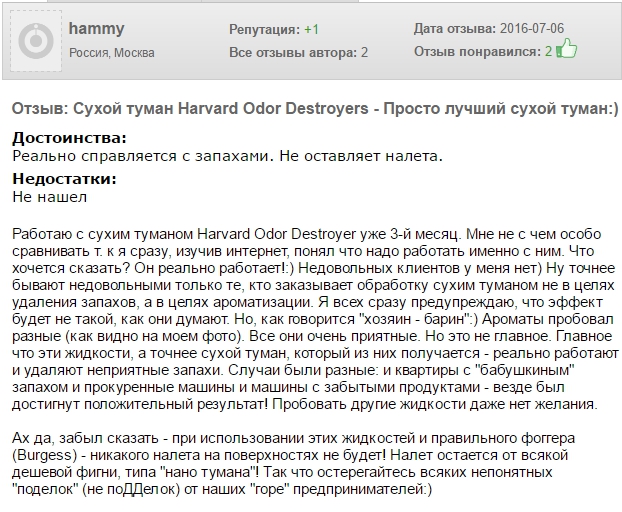The width and height of the screenshot is (622, 512).
Task: Click the label Дата отзыва
Action: [455, 29]
